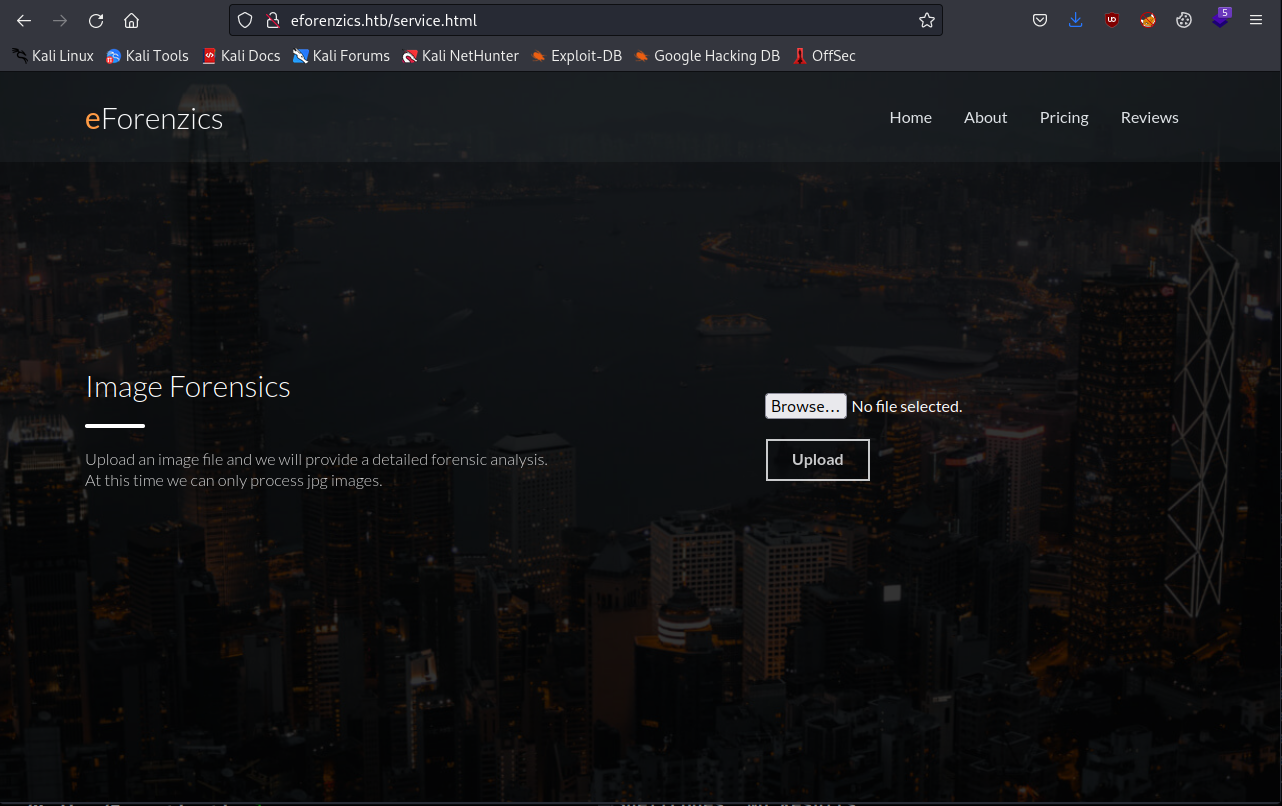Image resolution: width=1282 pixels, height=806 pixels.
Task: Reload the current page
Action: coord(96,20)
